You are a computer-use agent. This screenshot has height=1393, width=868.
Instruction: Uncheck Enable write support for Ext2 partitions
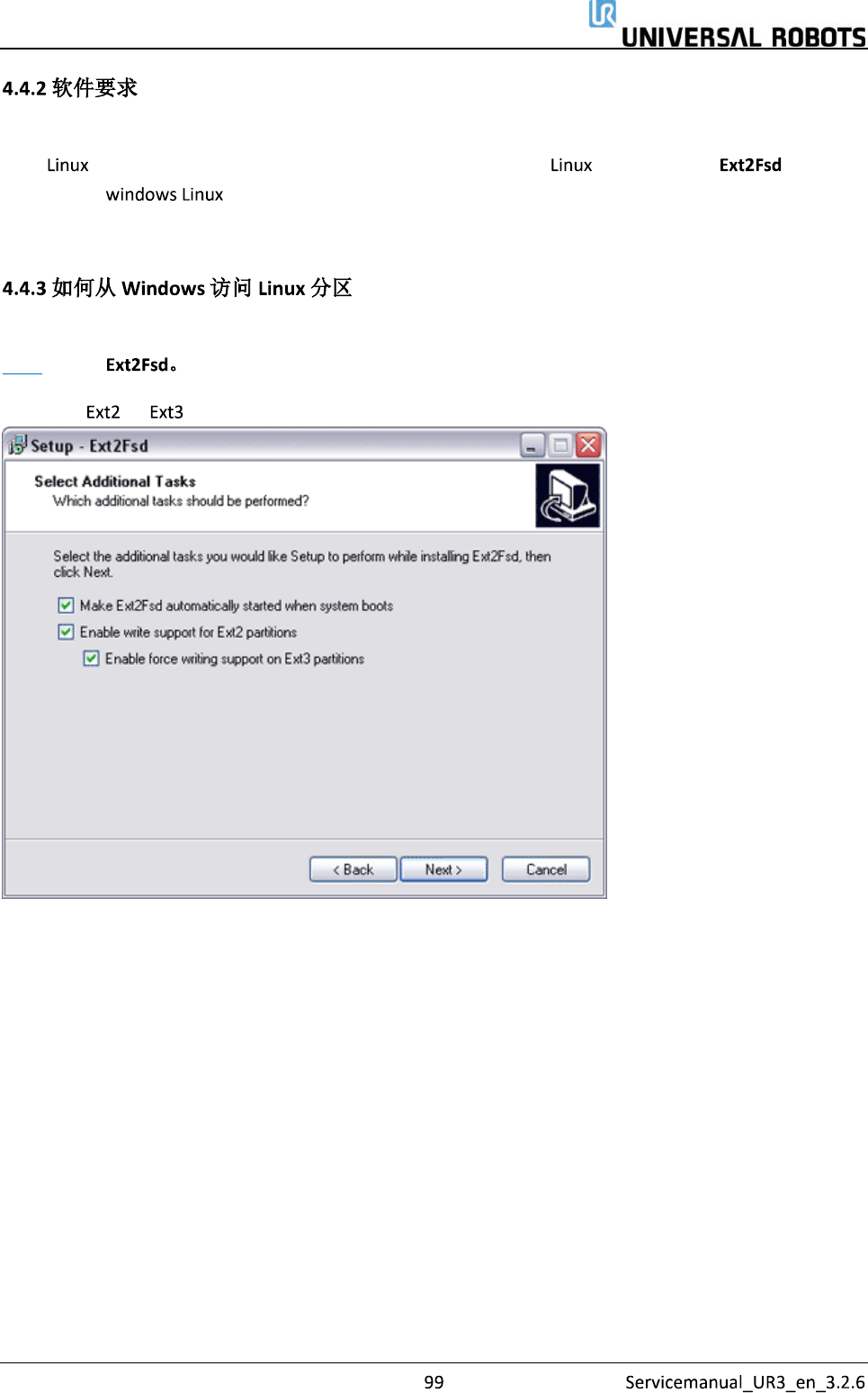[x=66, y=632]
